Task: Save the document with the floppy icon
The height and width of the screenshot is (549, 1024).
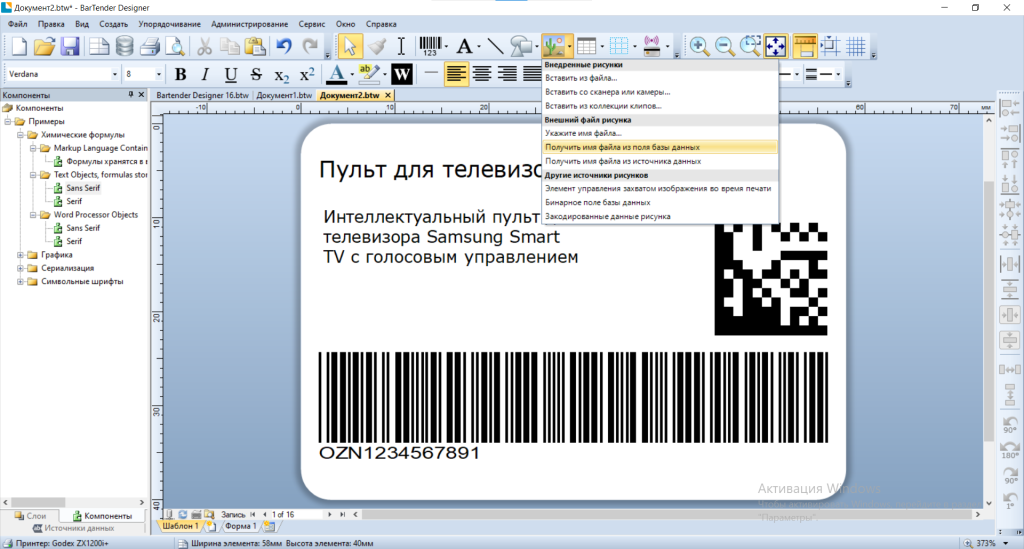Action: point(70,46)
